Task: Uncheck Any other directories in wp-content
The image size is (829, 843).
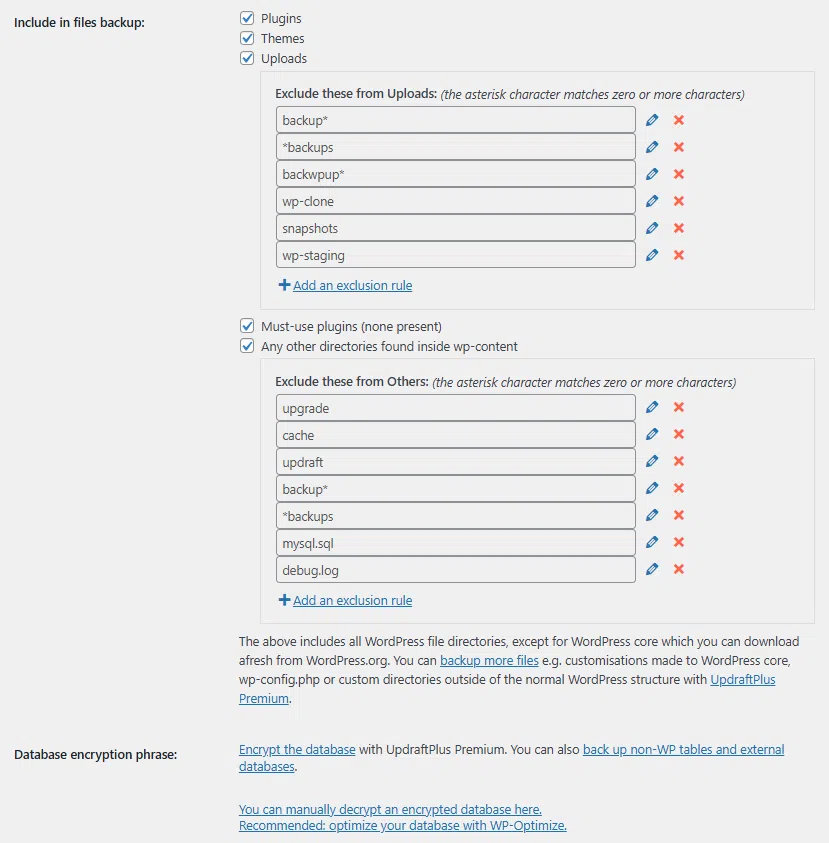Action: click(x=247, y=346)
